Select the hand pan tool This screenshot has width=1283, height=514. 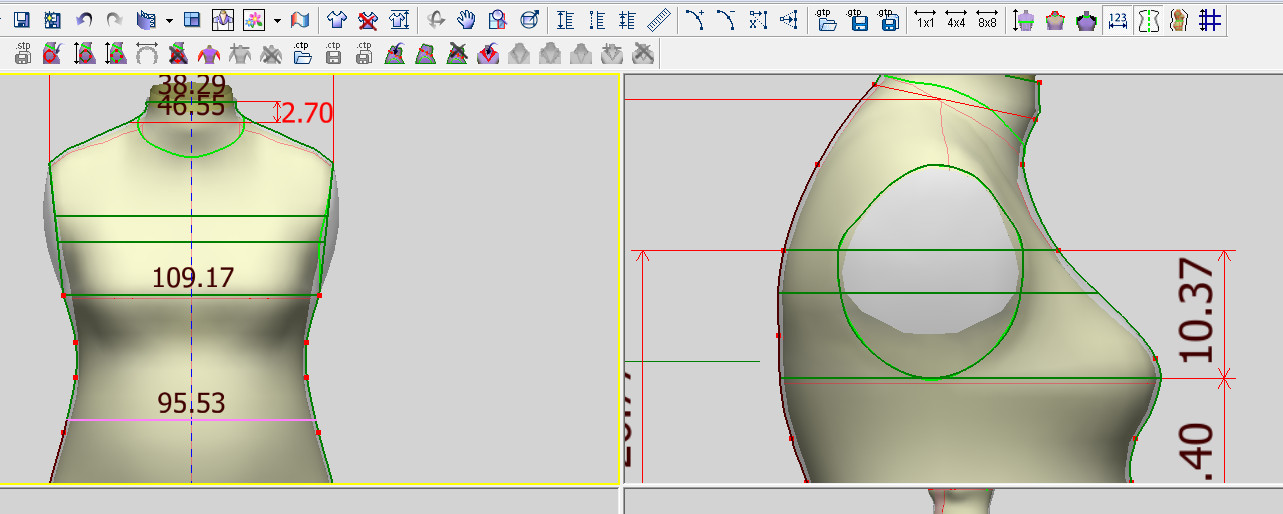pos(467,19)
